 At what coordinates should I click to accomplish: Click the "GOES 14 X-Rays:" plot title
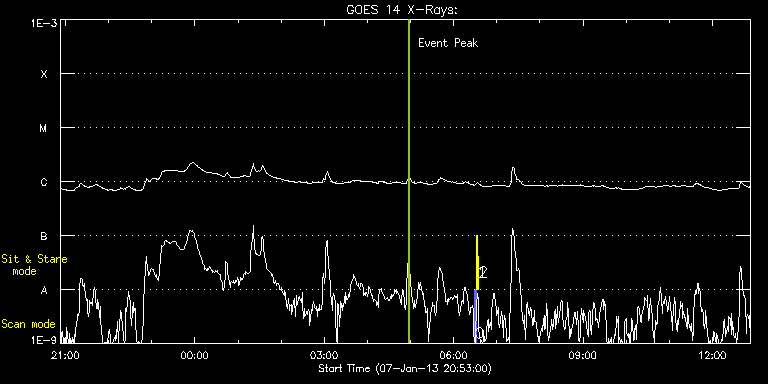(402, 10)
